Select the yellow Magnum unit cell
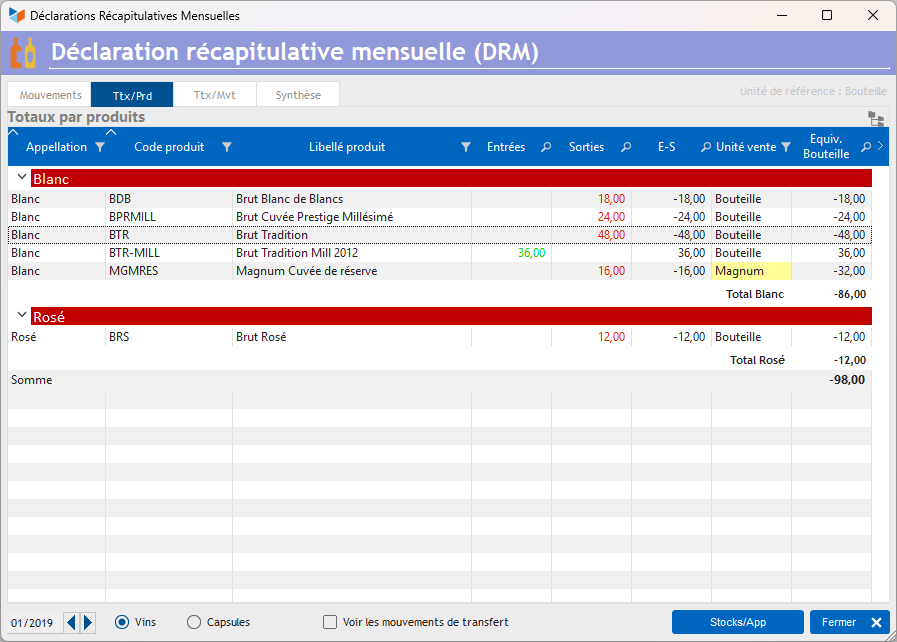The height and width of the screenshot is (642, 897). click(751, 271)
